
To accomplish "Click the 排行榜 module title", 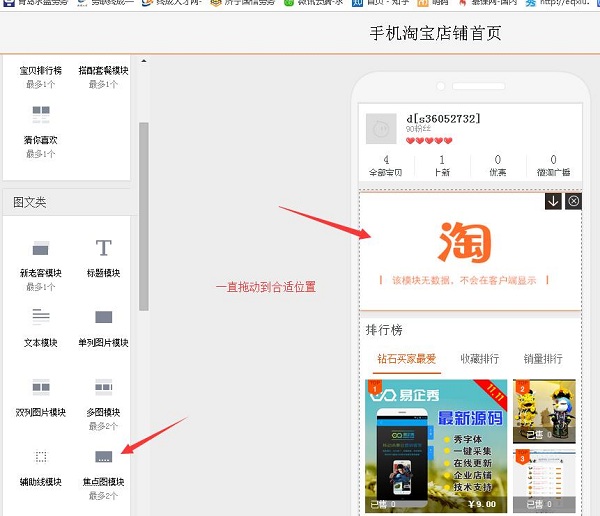I will (384, 330).
